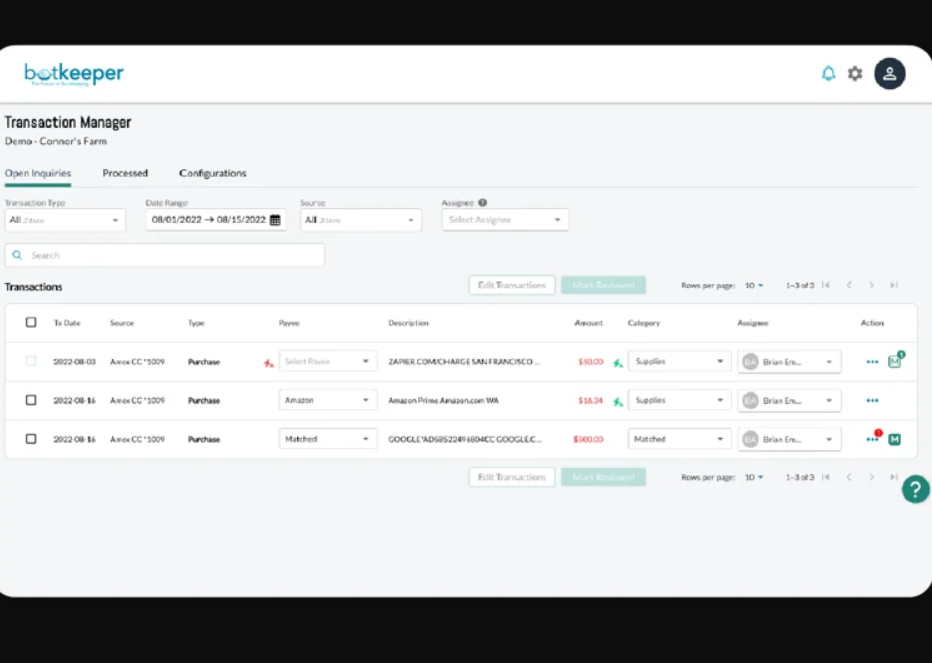932x663 pixels.
Task: Open the Transaction Type dropdown
Action: click(65, 220)
